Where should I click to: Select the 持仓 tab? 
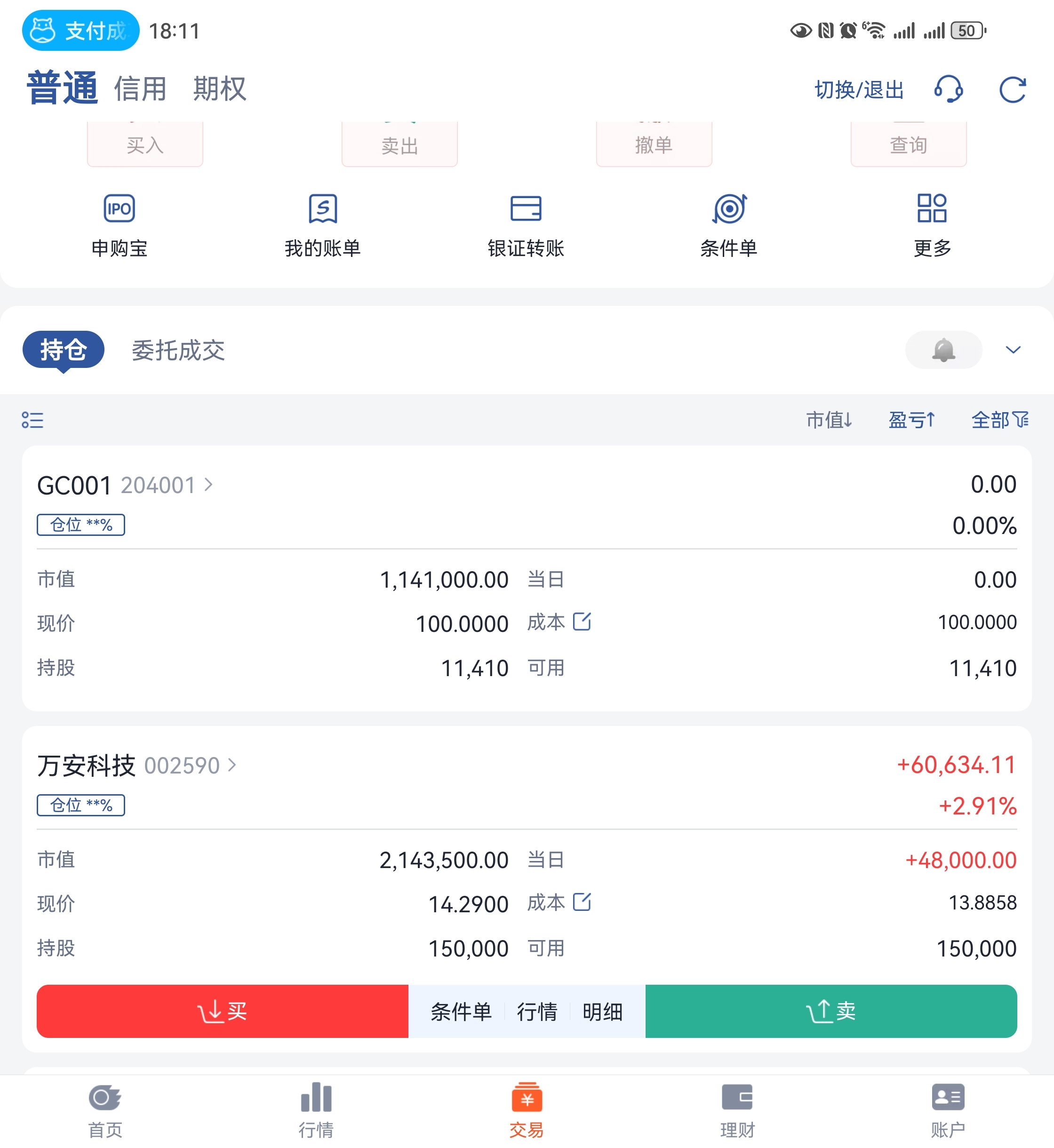pos(64,350)
